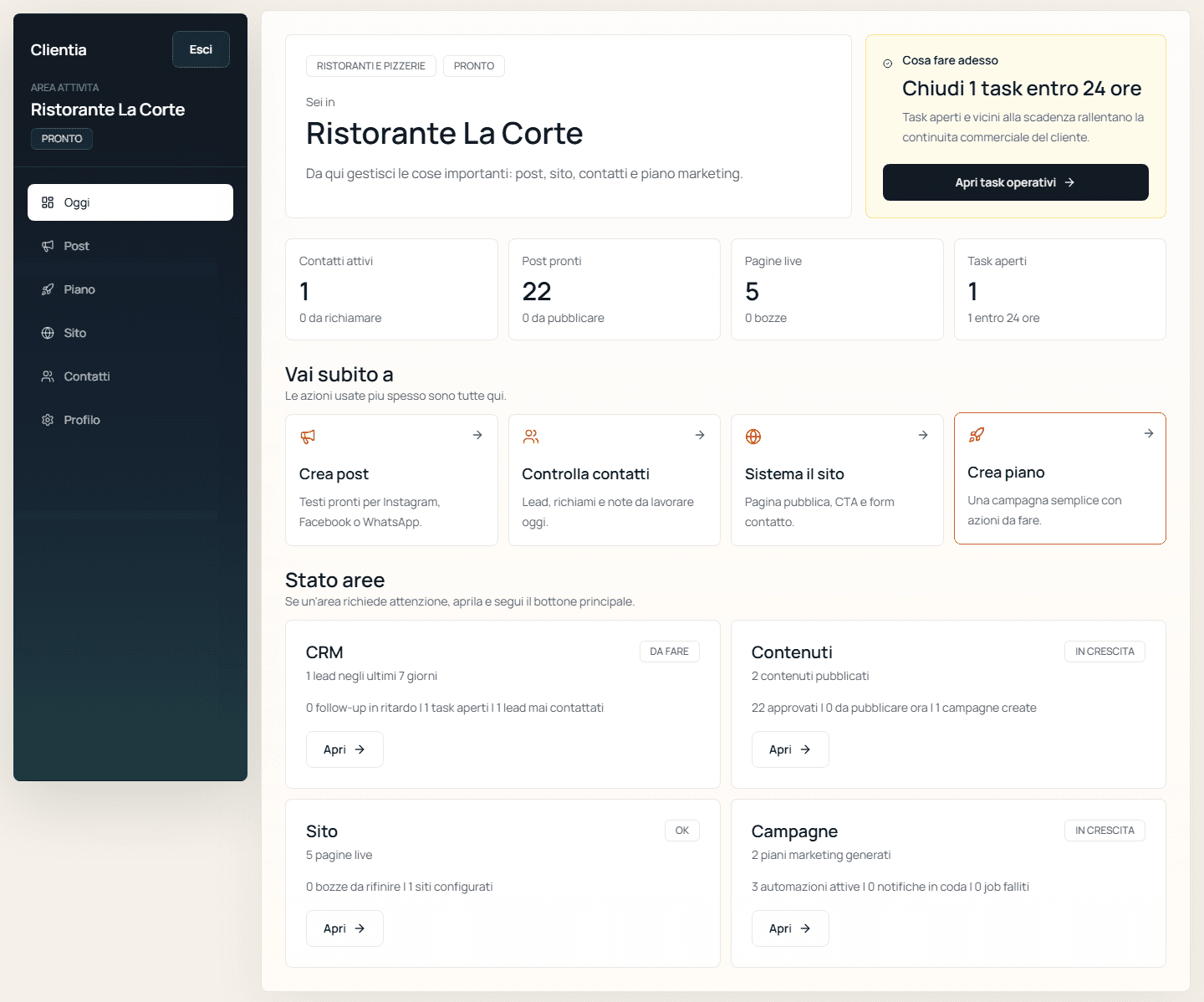The image size is (1204, 1002).
Task: Click '0 bozze da rifinire' status line
Action: [x=399, y=887]
